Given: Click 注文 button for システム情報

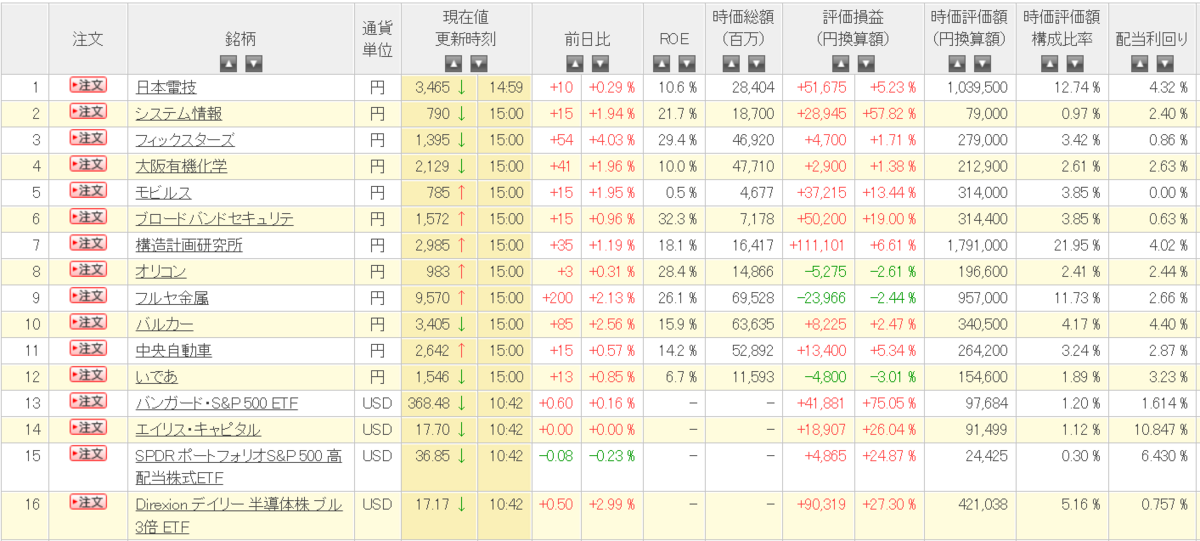Looking at the screenshot, I should 88,112.
